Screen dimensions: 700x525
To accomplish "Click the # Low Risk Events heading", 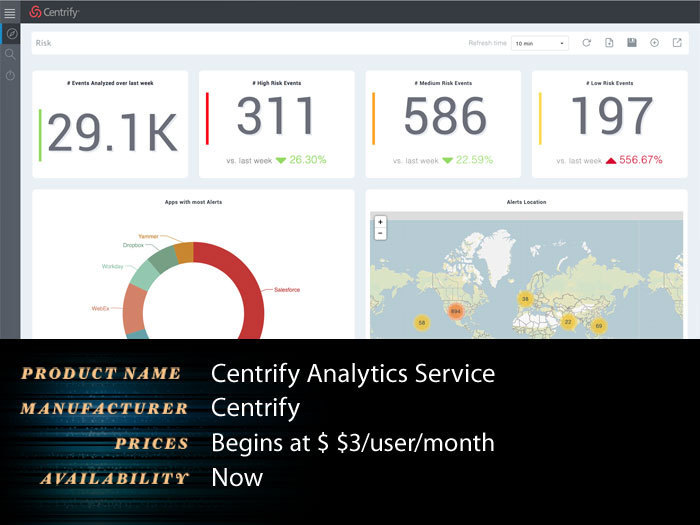I will [609, 83].
